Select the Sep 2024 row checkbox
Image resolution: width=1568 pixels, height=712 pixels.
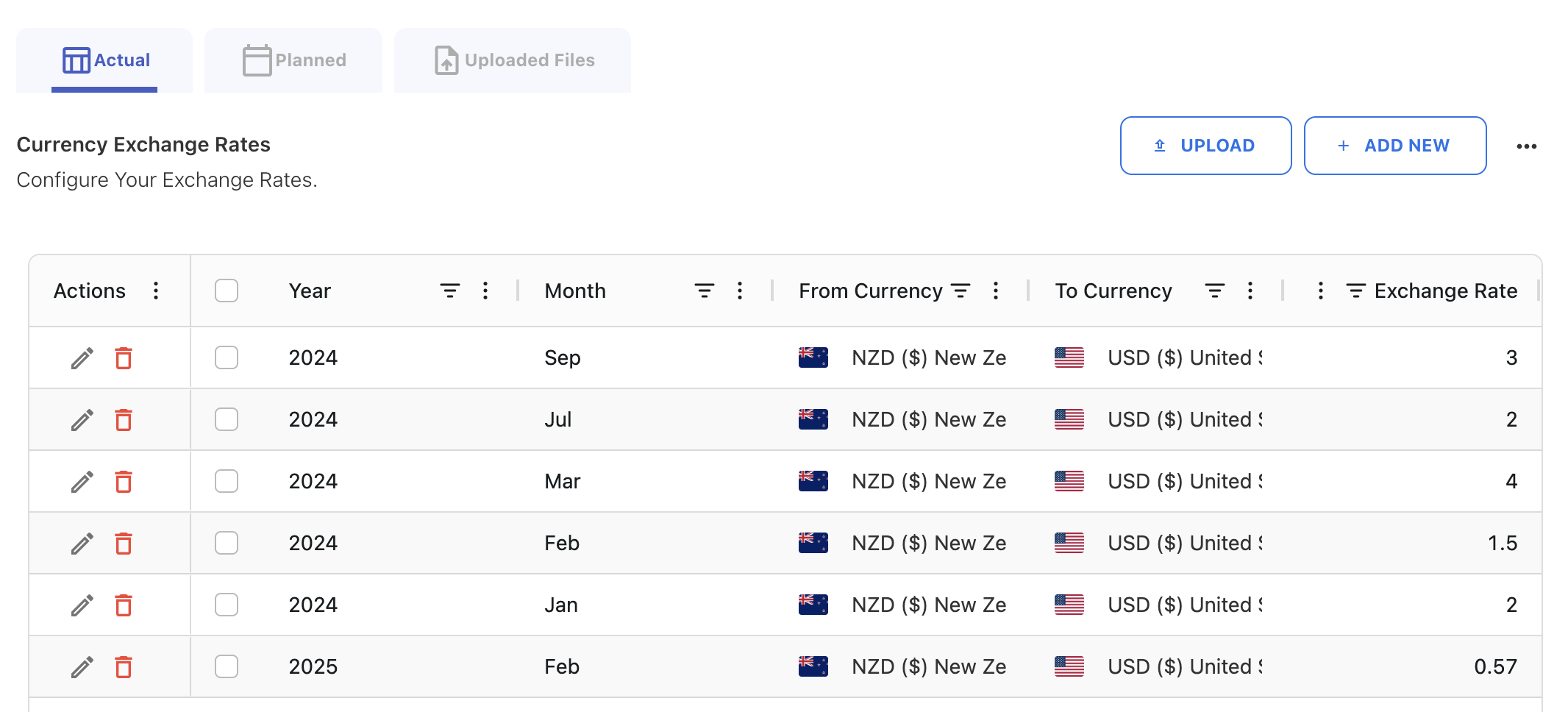point(227,358)
